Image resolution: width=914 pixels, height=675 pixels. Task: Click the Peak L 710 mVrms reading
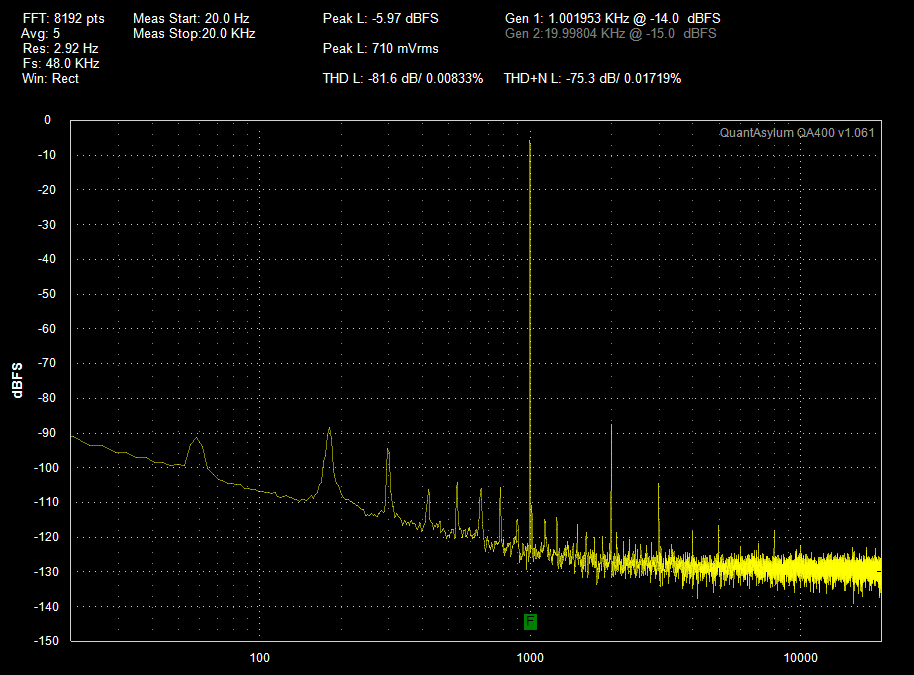pyautogui.click(x=381, y=48)
